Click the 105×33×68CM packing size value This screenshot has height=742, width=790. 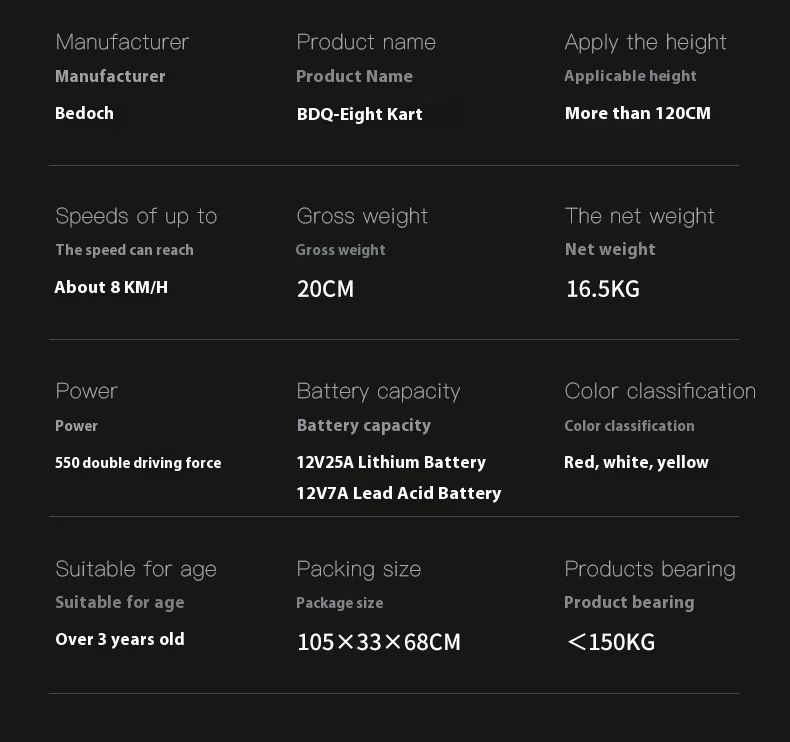378,642
